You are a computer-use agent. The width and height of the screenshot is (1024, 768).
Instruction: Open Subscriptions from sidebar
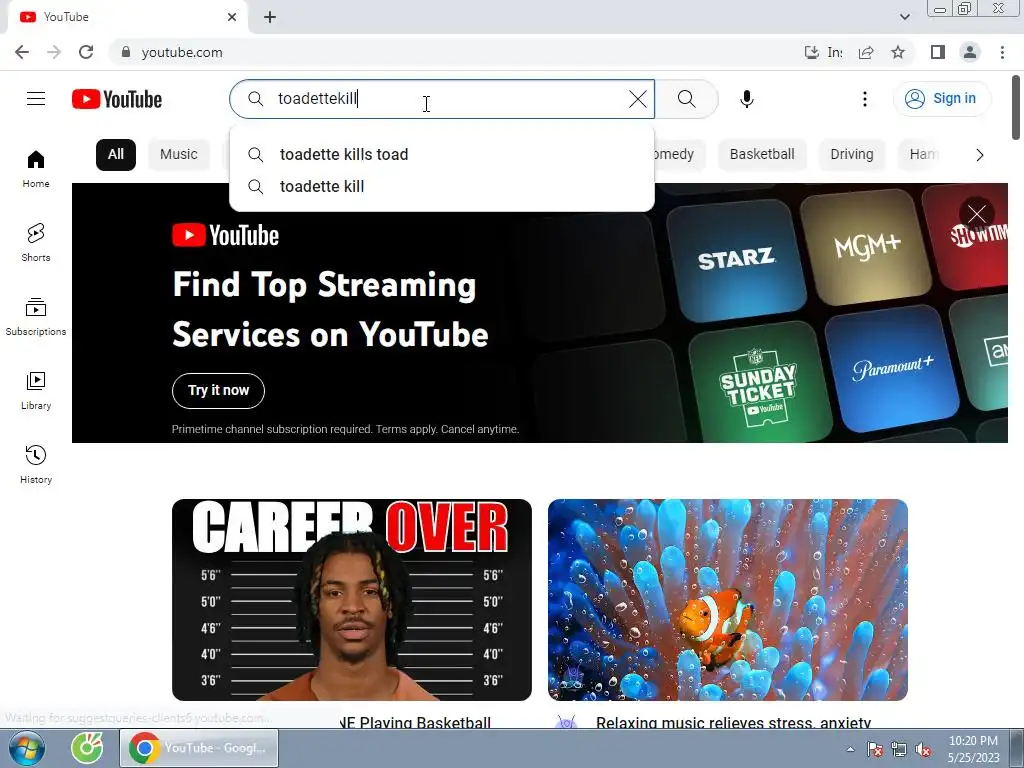36,317
